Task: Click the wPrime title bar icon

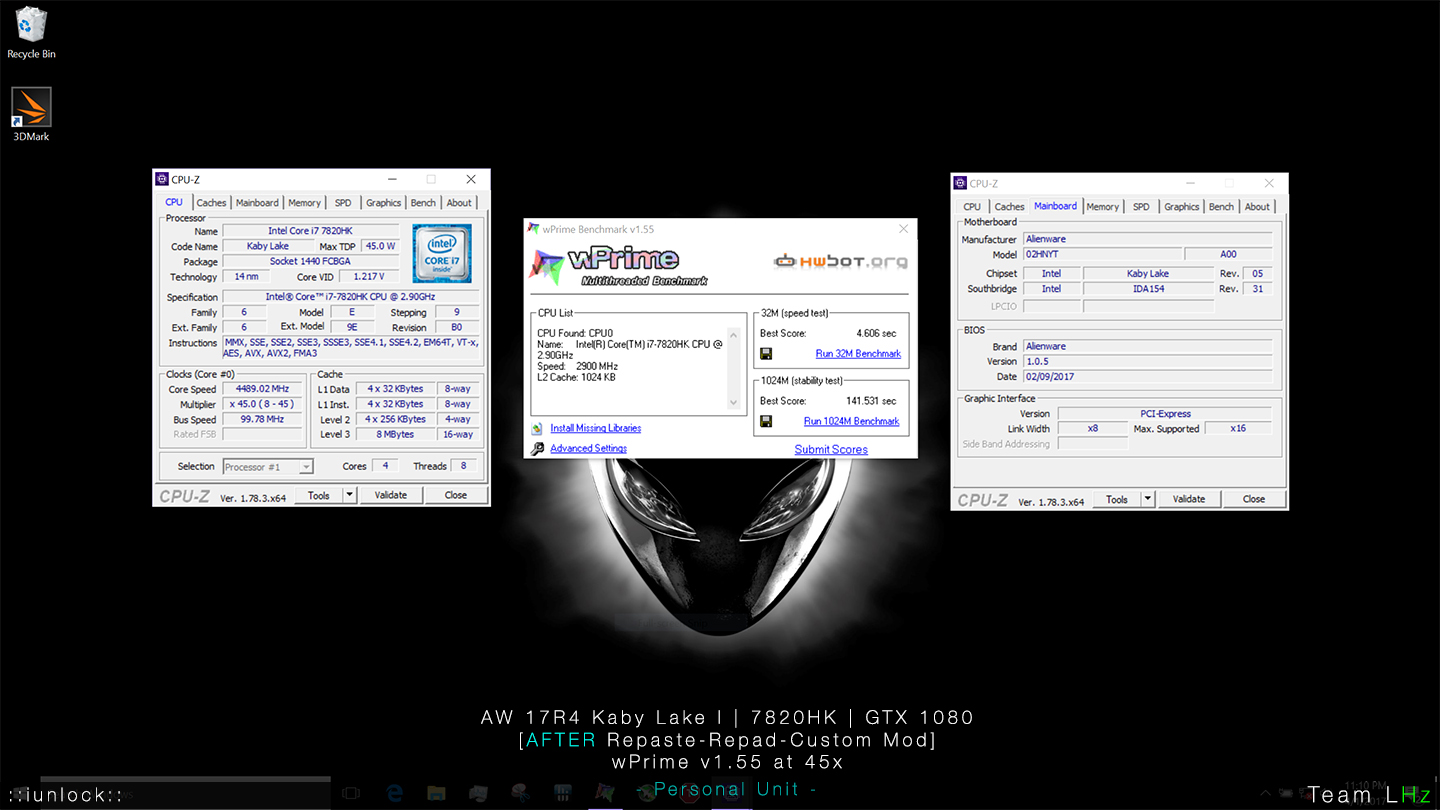Action: pos(533,229)
